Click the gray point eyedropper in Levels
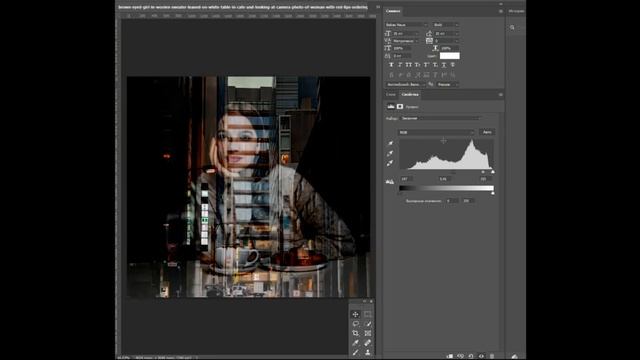 390,153
